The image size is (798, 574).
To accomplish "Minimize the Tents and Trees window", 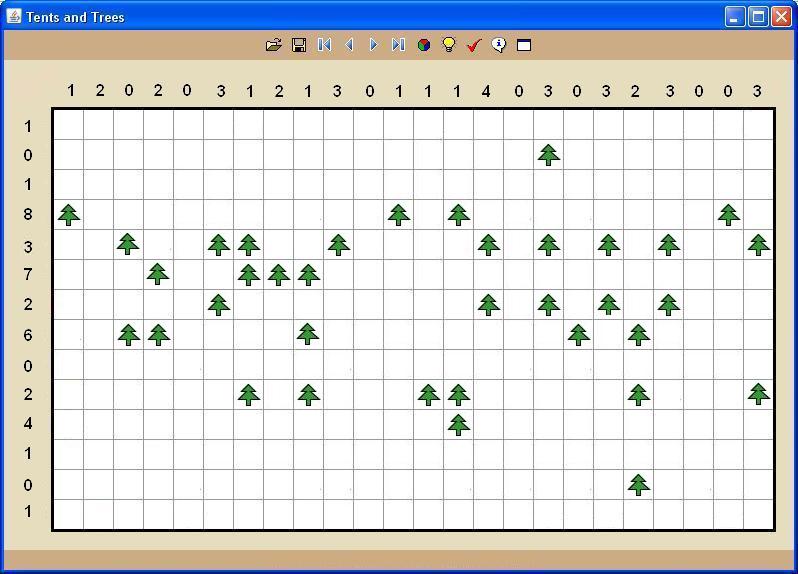I will (735, 16).
